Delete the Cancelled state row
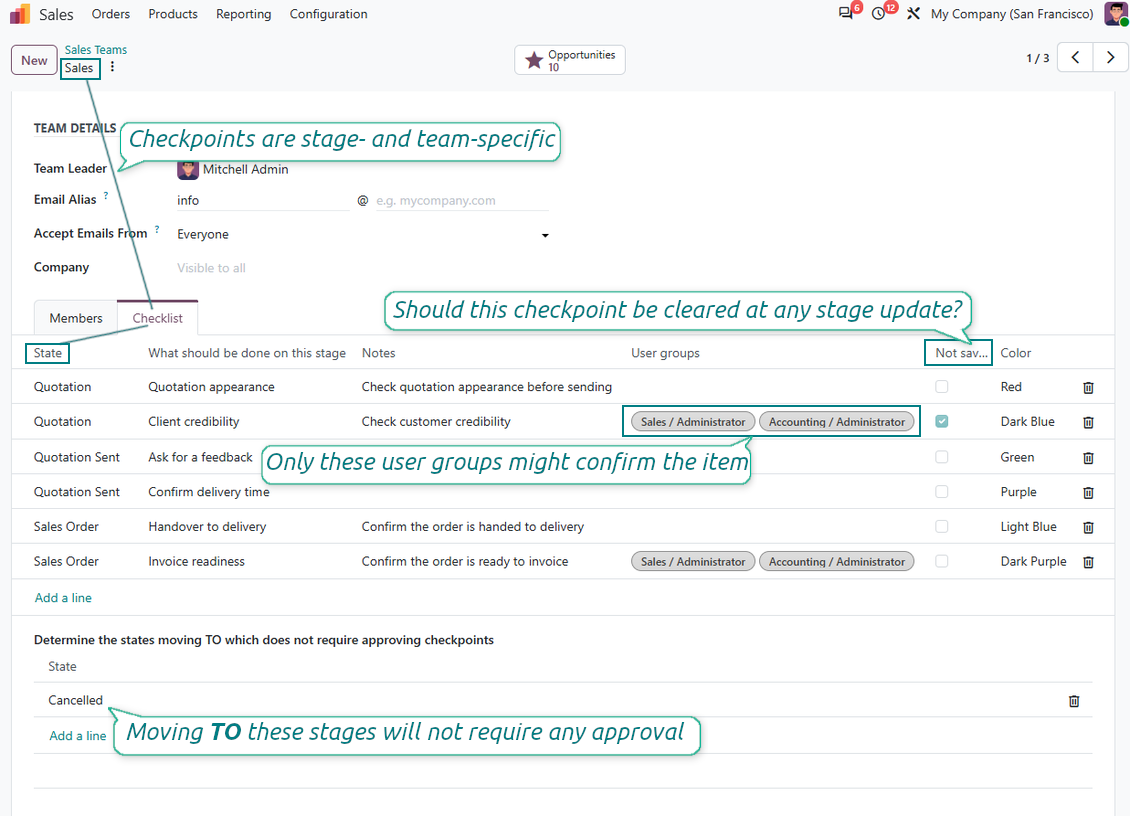Image resolution: width=1130 pixels, height=816 pixels. click(x=1074, y=701)
